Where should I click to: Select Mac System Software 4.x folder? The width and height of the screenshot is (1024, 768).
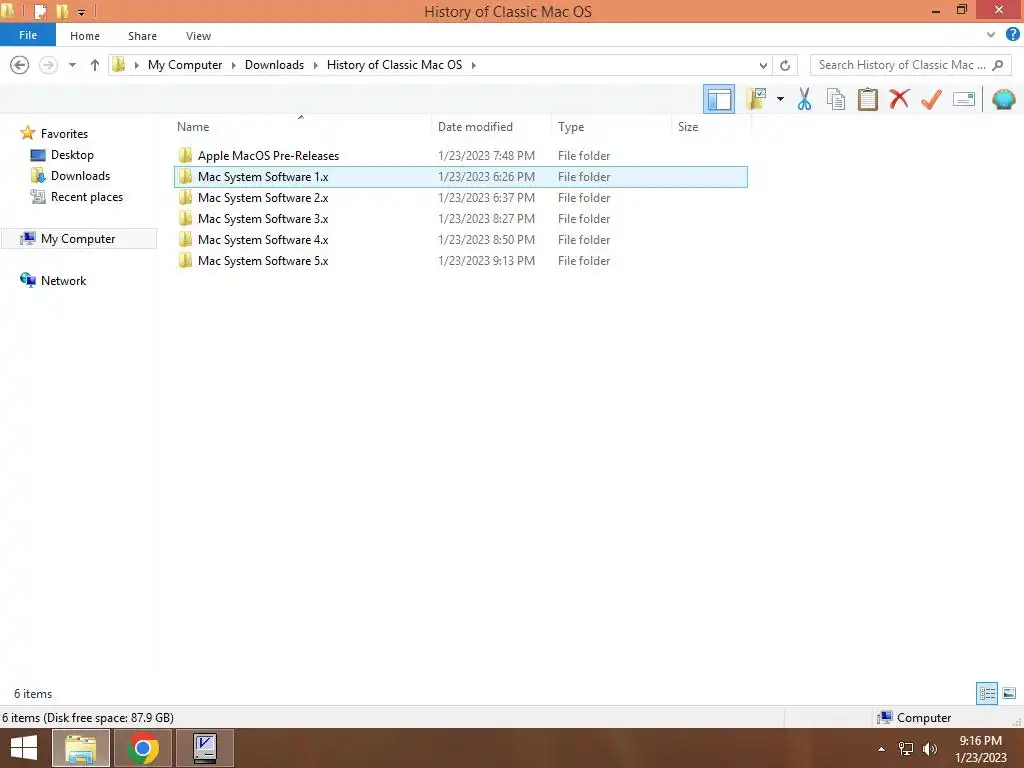460,239
